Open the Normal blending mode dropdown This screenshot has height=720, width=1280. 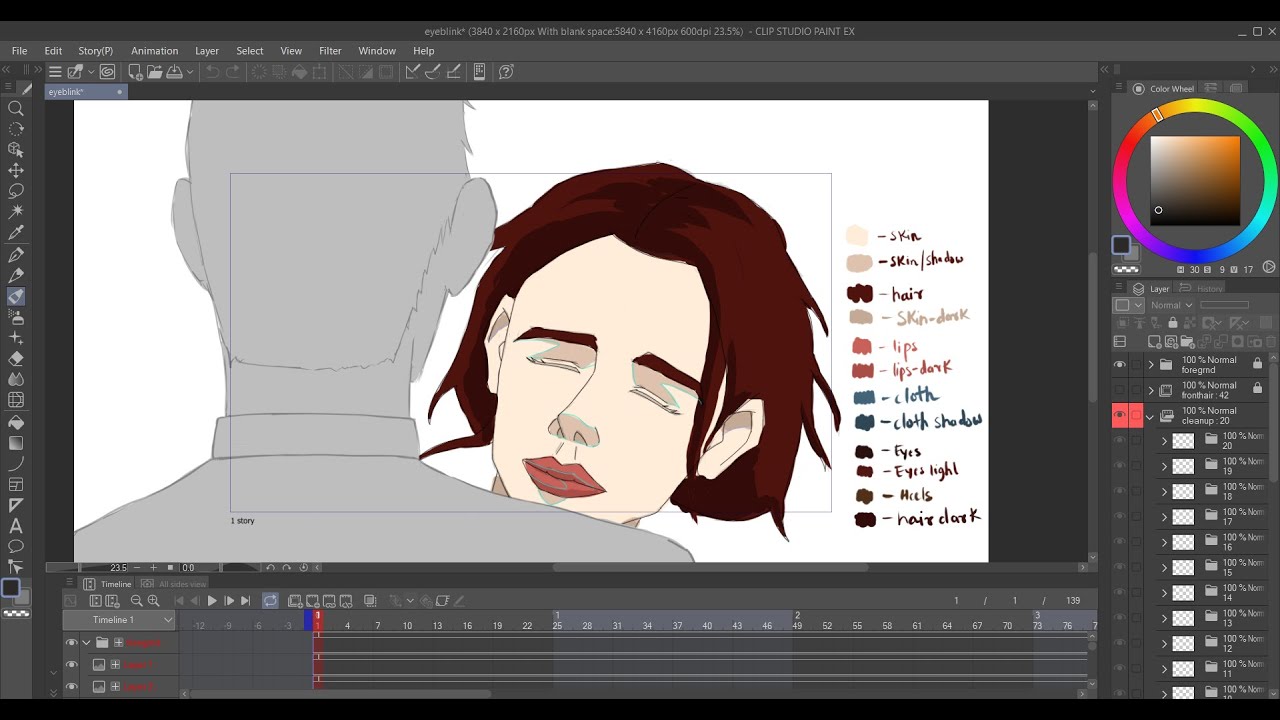click(x=1171, y=305)
